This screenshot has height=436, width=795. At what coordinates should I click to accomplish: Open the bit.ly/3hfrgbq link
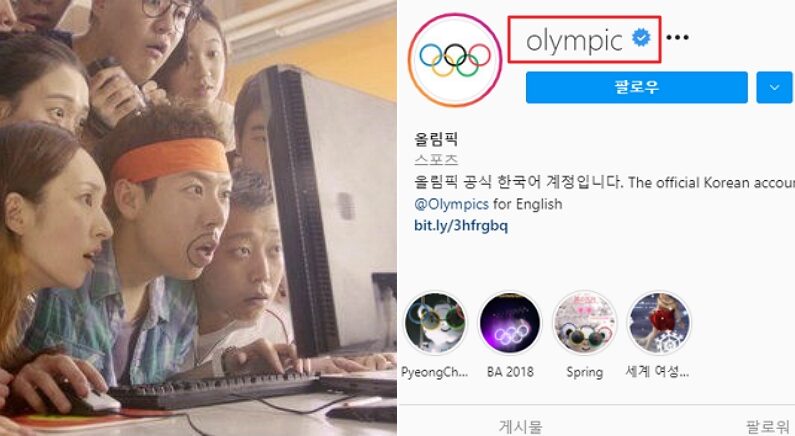click(x=461, y=225)
